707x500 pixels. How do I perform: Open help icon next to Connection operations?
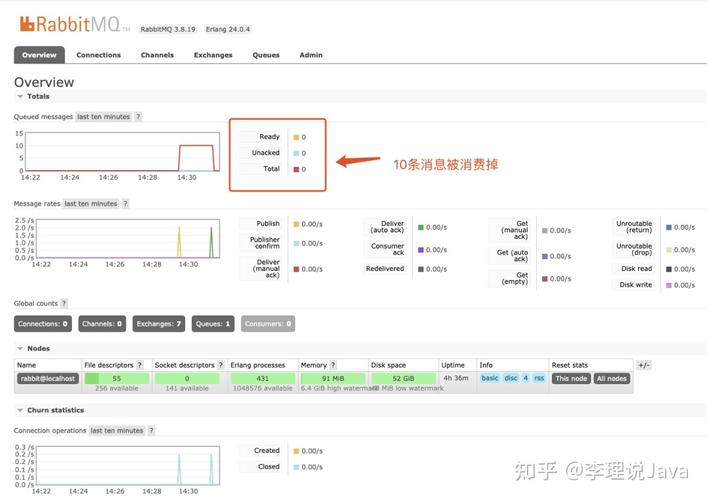pyautogui.click(x=152, y=431)
